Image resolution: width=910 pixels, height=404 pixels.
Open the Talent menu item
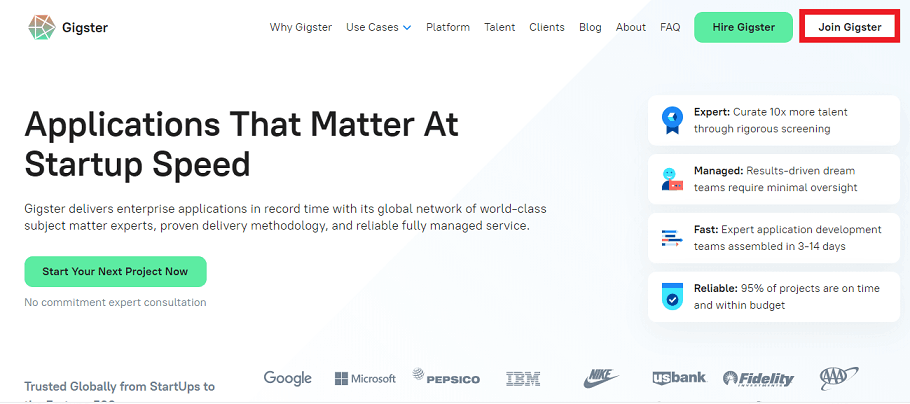[500, 27]
